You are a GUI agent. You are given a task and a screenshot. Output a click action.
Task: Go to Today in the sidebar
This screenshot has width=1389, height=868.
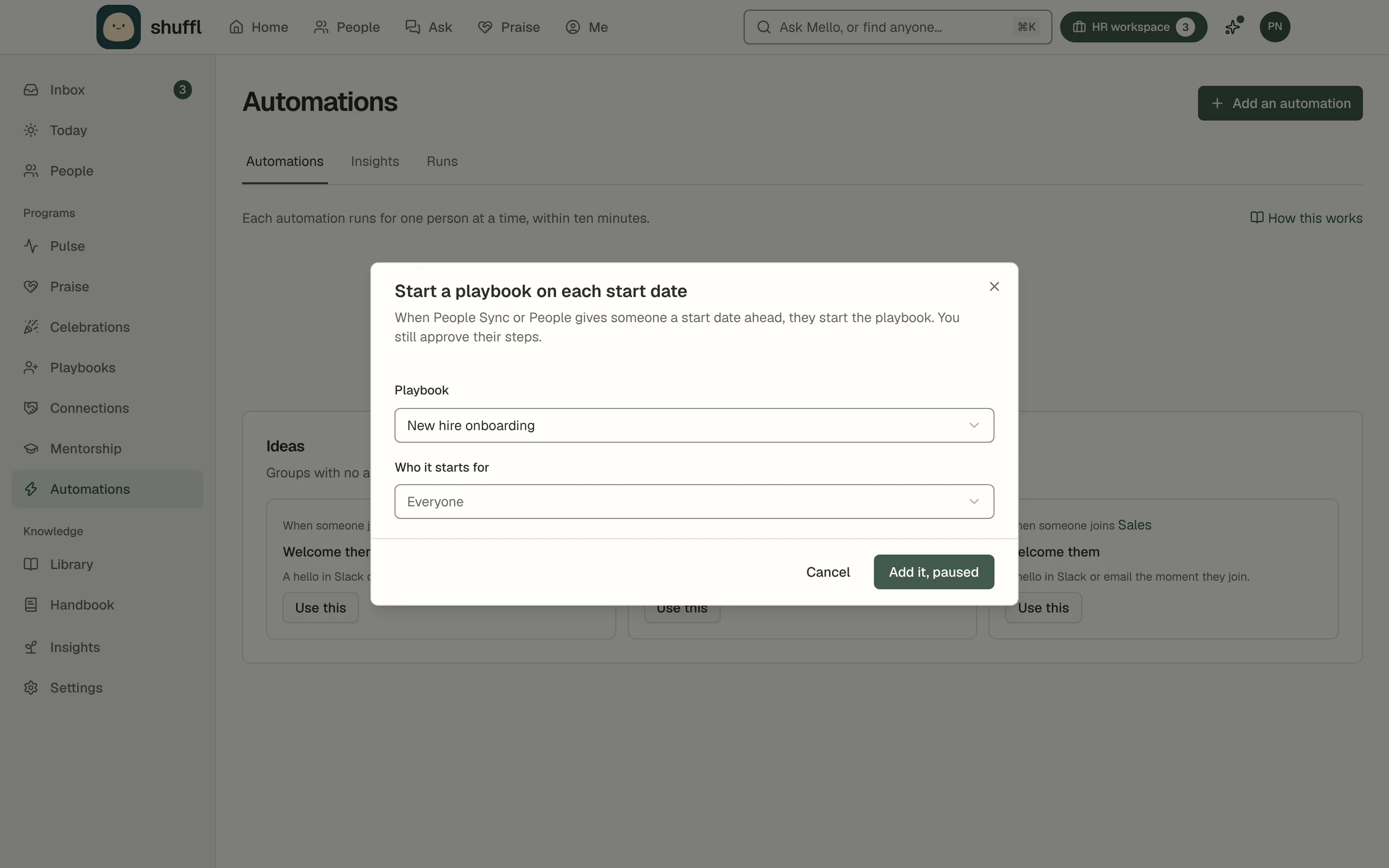108,130
